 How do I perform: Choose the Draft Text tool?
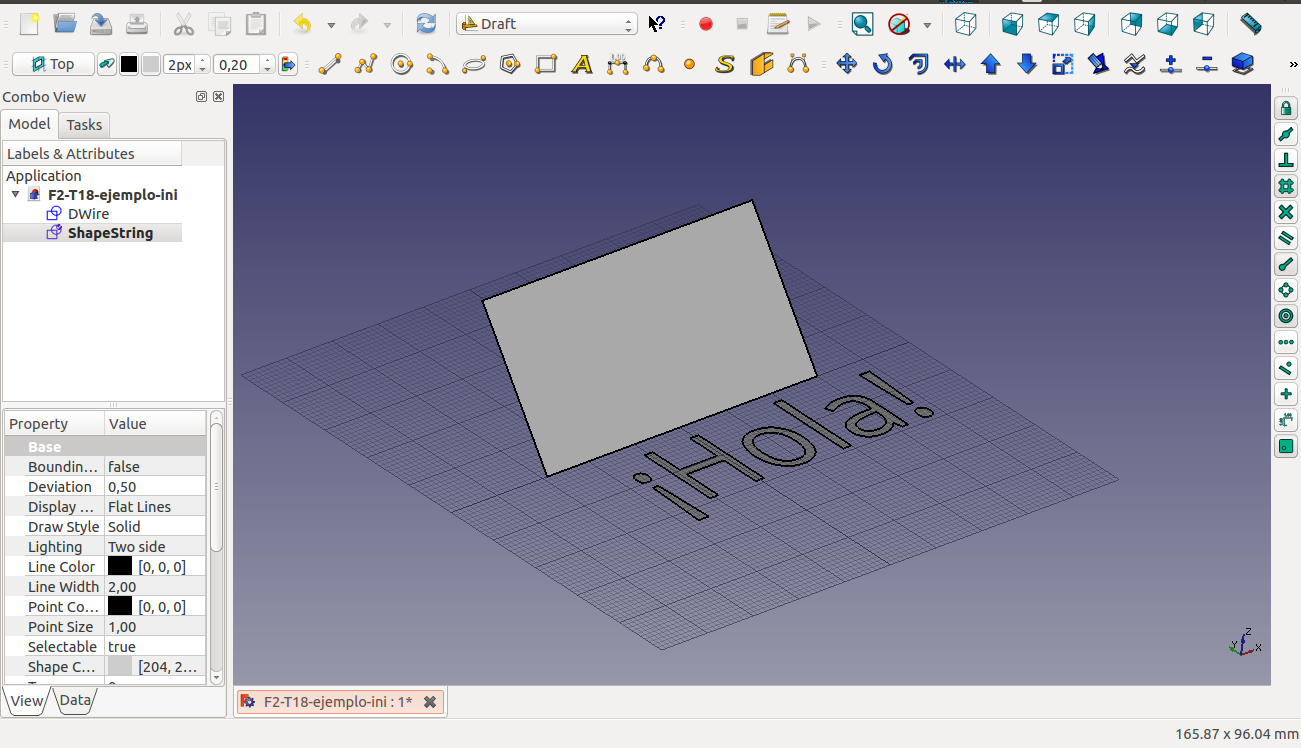[582, 65]
